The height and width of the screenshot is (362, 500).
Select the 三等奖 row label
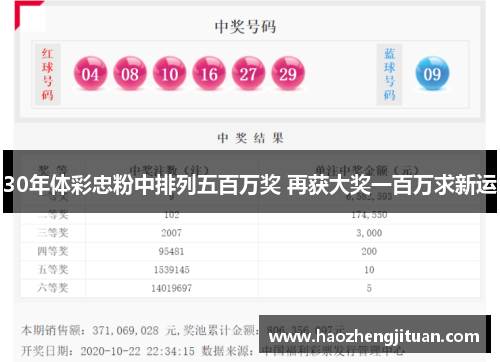[53, 233]
